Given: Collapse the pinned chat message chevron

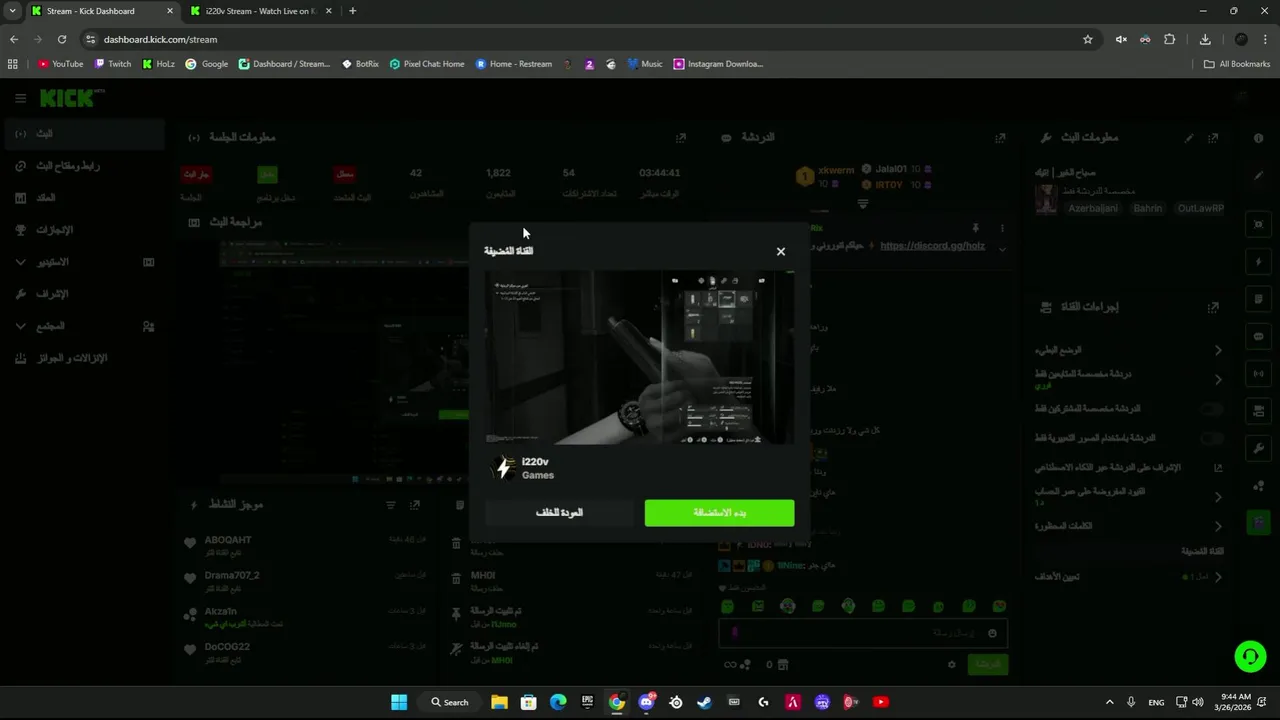Looking at the screenshot, I should click(1002, 248).
